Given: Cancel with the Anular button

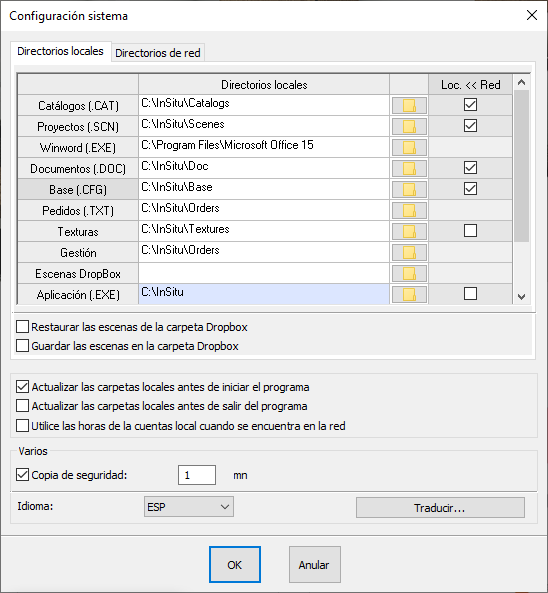Looking at the screenshot, I should [x=314, y=565].
